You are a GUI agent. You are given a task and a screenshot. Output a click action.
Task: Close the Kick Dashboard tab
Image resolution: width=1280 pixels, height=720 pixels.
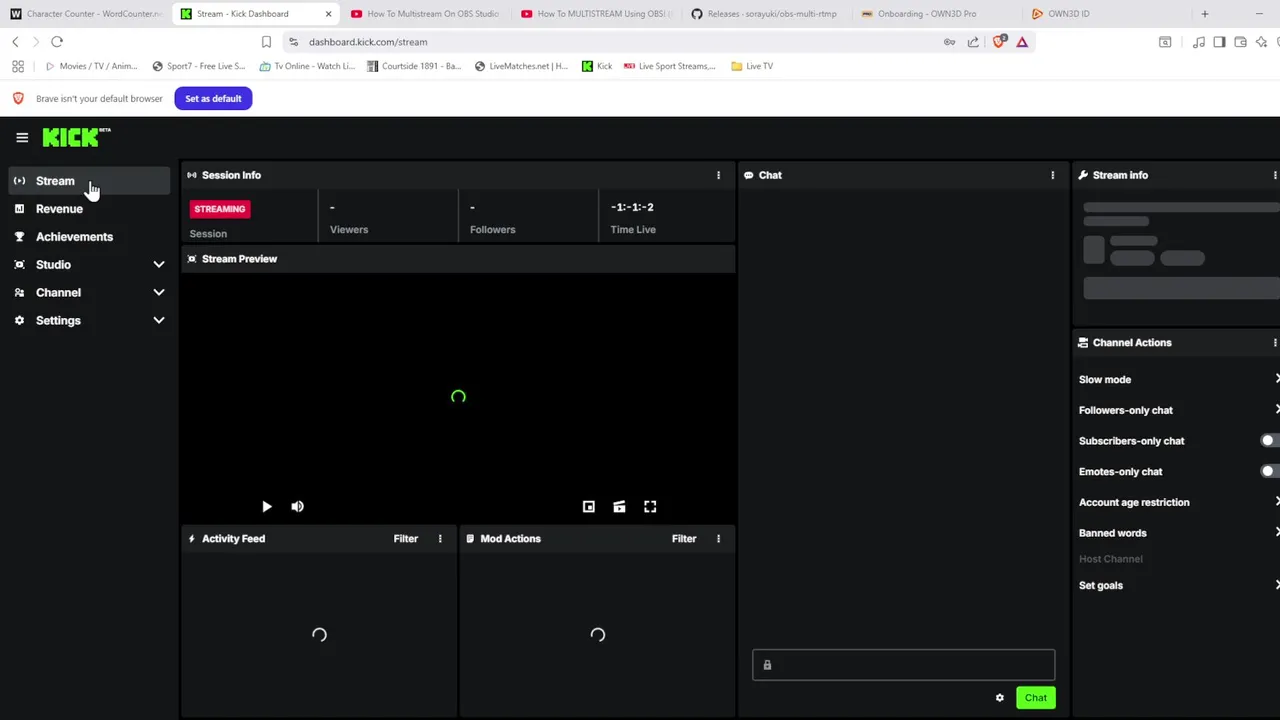coord(328,14)
